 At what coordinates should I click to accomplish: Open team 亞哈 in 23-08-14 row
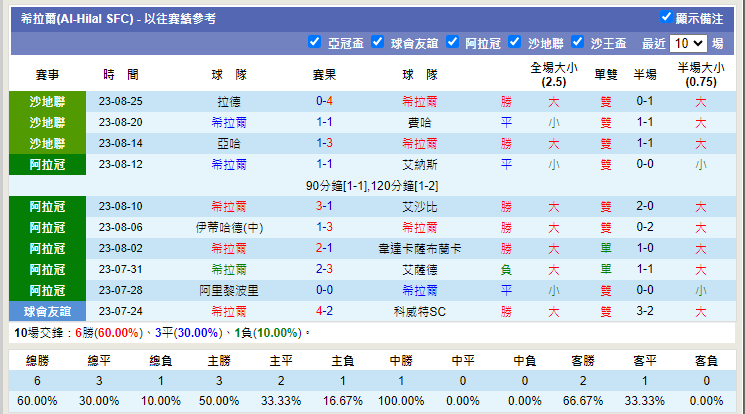click(229, 144)
